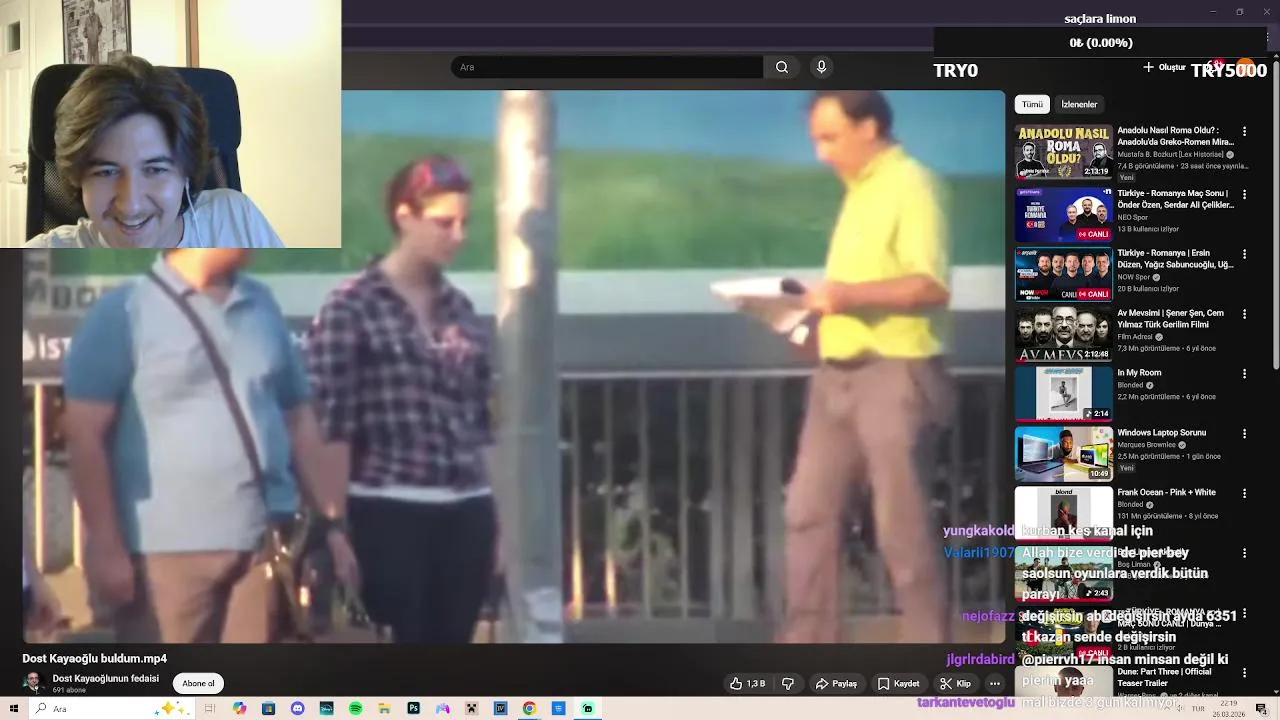Image resolution: width=1280 pixels, height=720 pixels.
Task: Open Marques Brownlee channel name
Action: coord(1147,445)
